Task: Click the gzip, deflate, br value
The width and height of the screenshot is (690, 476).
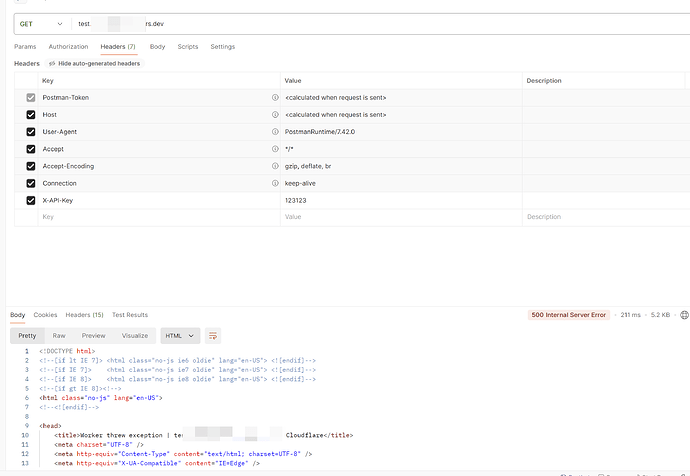Action: 308,166
